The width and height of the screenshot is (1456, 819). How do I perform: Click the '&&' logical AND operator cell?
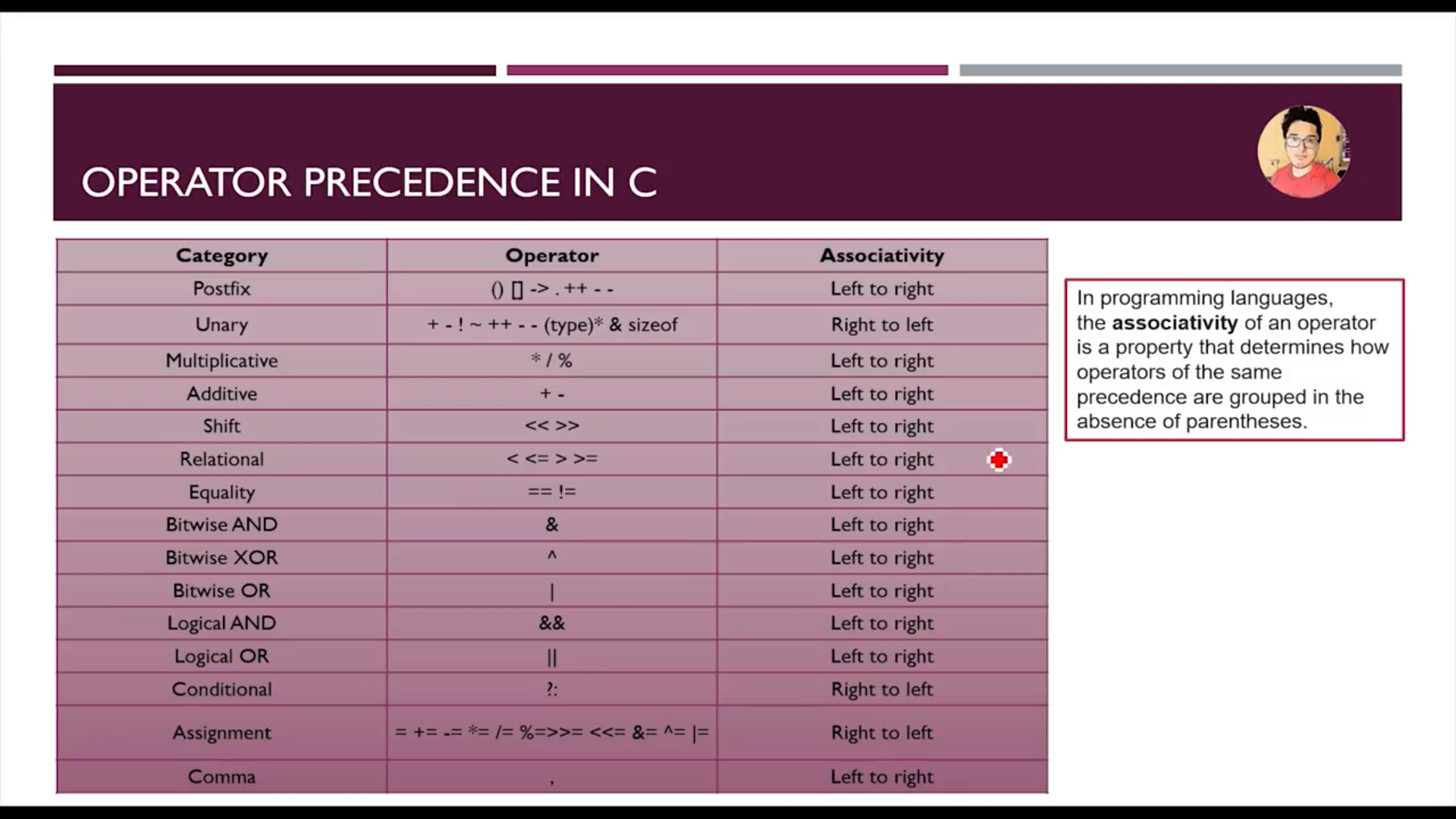coord(551,623)
